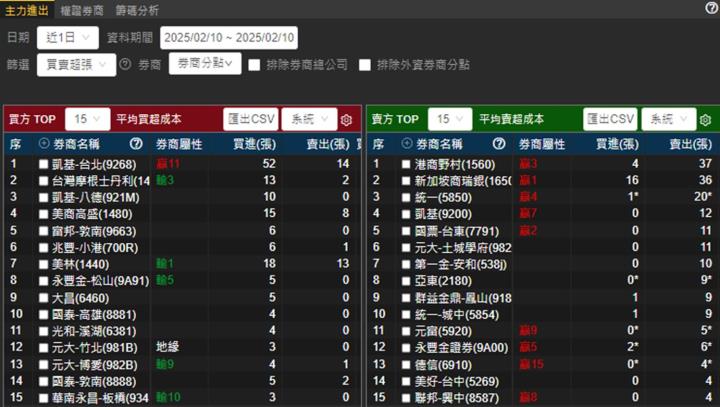Select broker 兆豐-小港(700R)
The height and width of the screenshot is (407, 720).
[x=95, y=248]
